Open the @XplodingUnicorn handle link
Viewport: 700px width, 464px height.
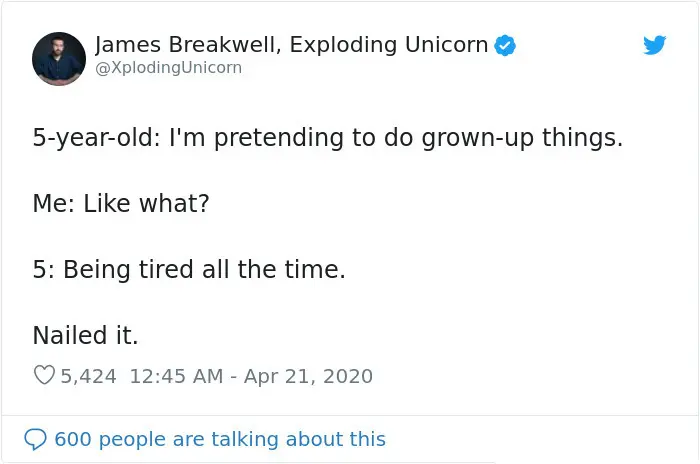point(168,68)
